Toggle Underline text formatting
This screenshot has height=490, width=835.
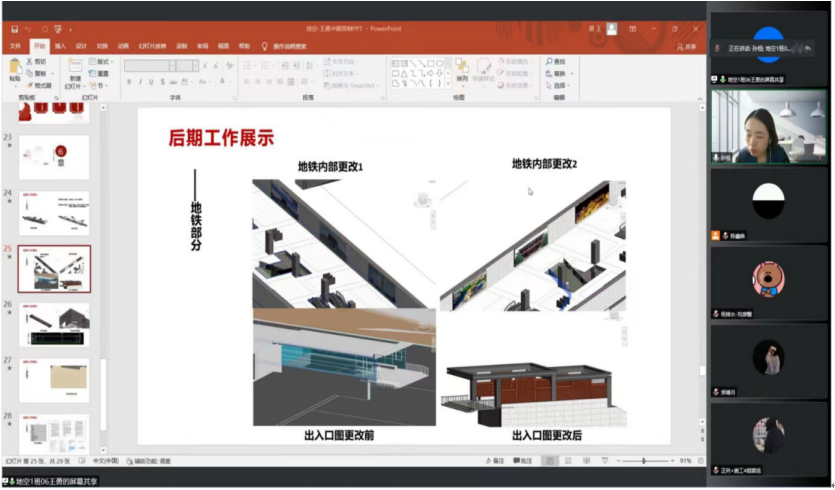pyautogui.click(x=152, y=82)
